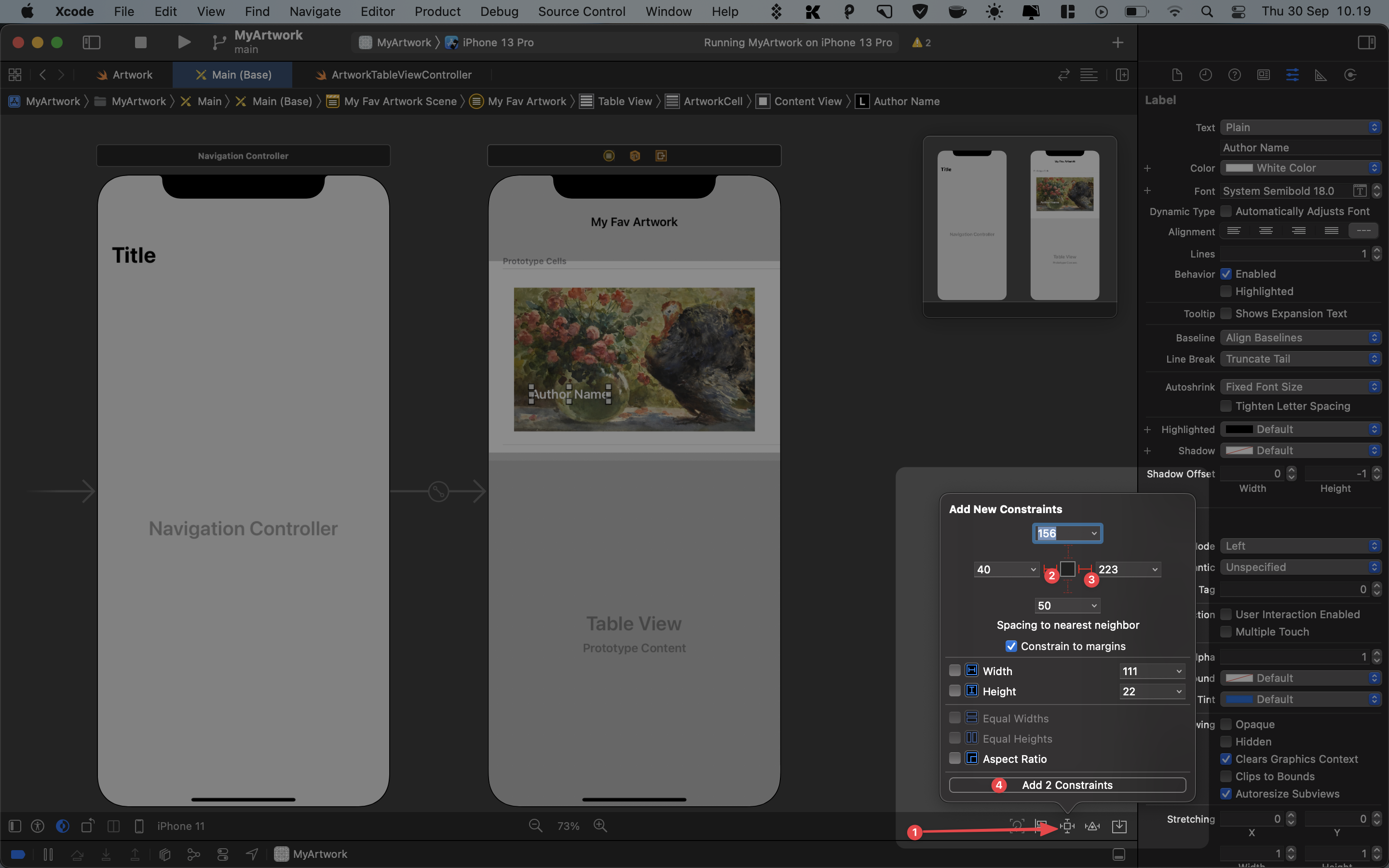This screenshot has height=868, width=1389.
Task: Open the Content Mode Left dropdown
Action: [1301, 546]
